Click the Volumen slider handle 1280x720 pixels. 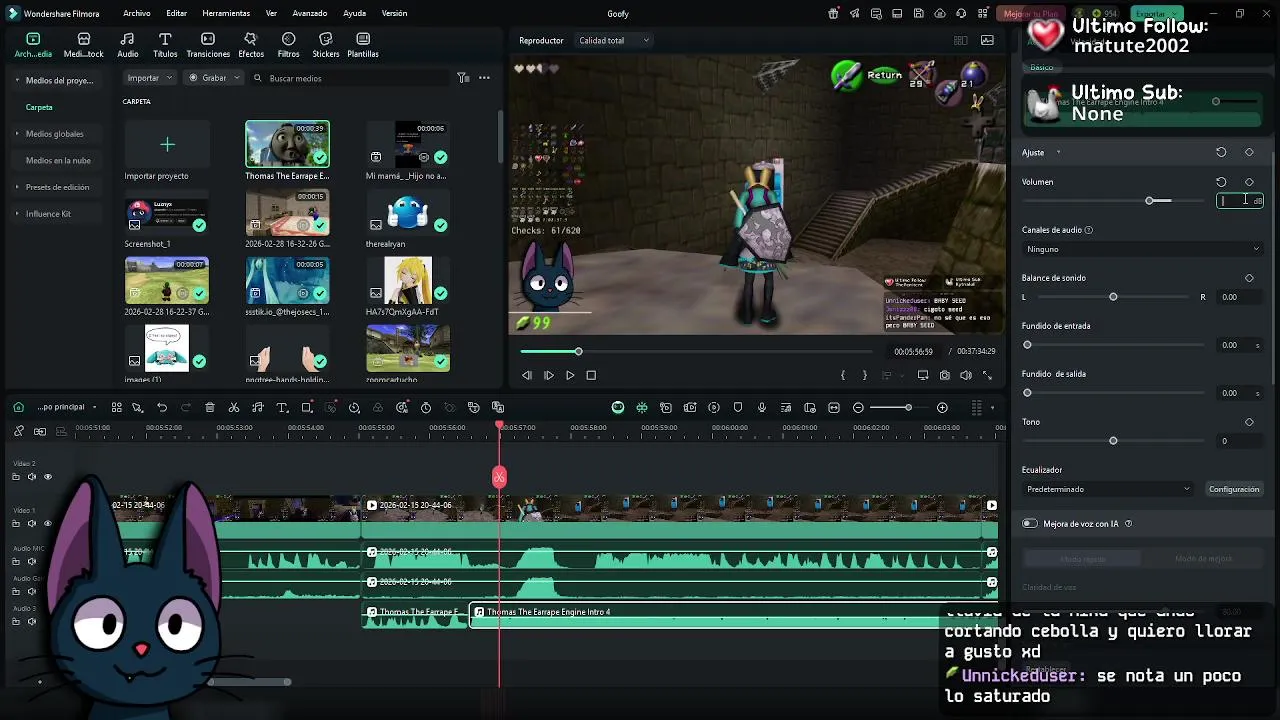coord(1151,201)
